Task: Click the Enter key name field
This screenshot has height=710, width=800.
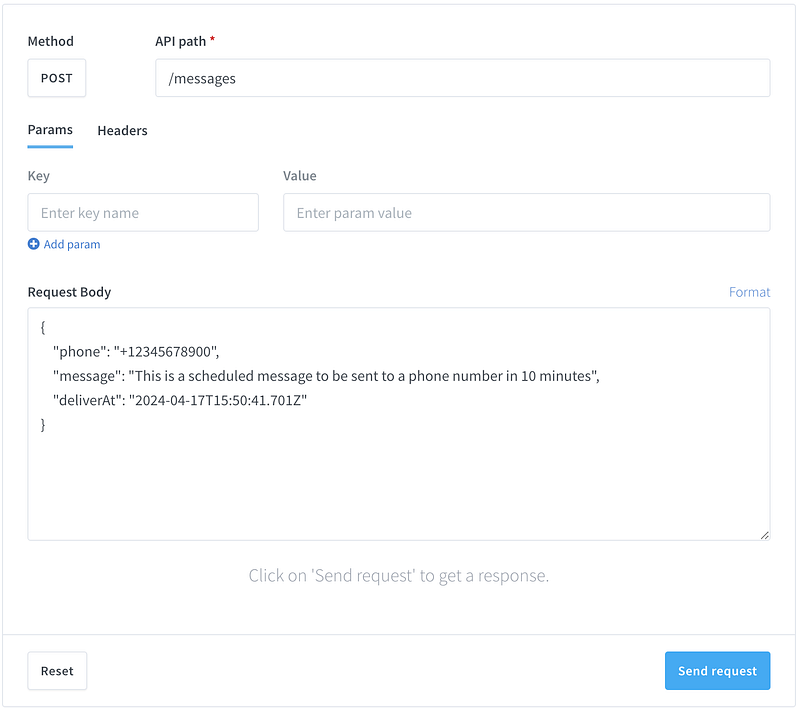Action: [143, 213]
